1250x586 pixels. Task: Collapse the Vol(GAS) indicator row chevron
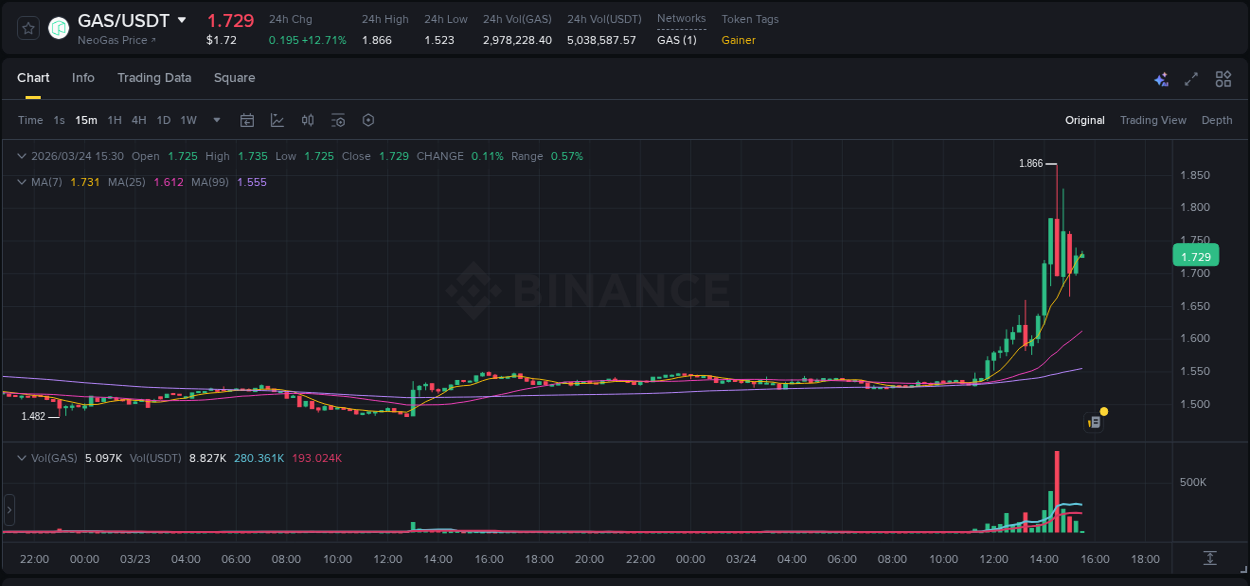pyautogui.click(x=22, y=458)
